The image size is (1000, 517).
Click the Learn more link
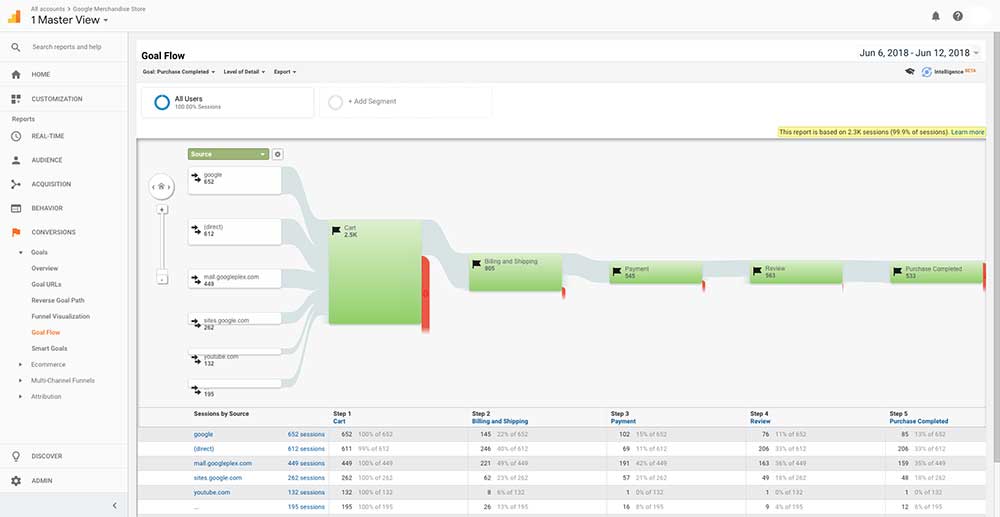pyautogui.click(x=967, y=132)
